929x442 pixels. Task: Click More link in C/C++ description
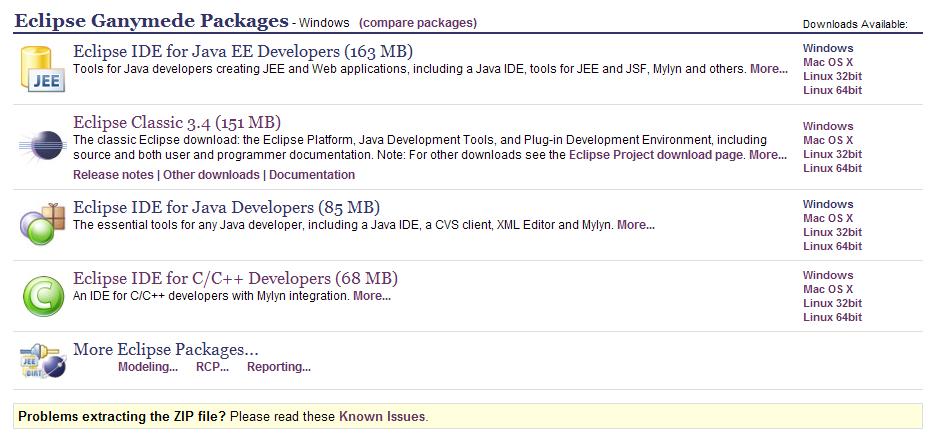click(372, 296)
